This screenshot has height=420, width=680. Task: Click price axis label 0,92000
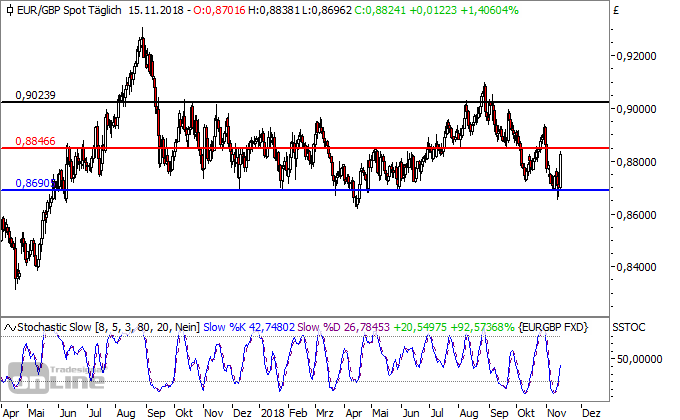click(x=636, y=56)
